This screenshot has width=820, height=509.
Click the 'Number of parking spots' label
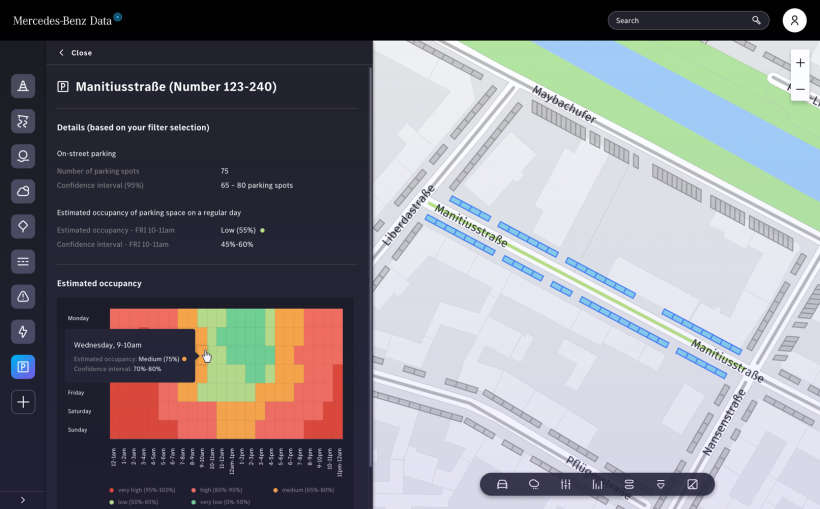click(x=98, y=171)
